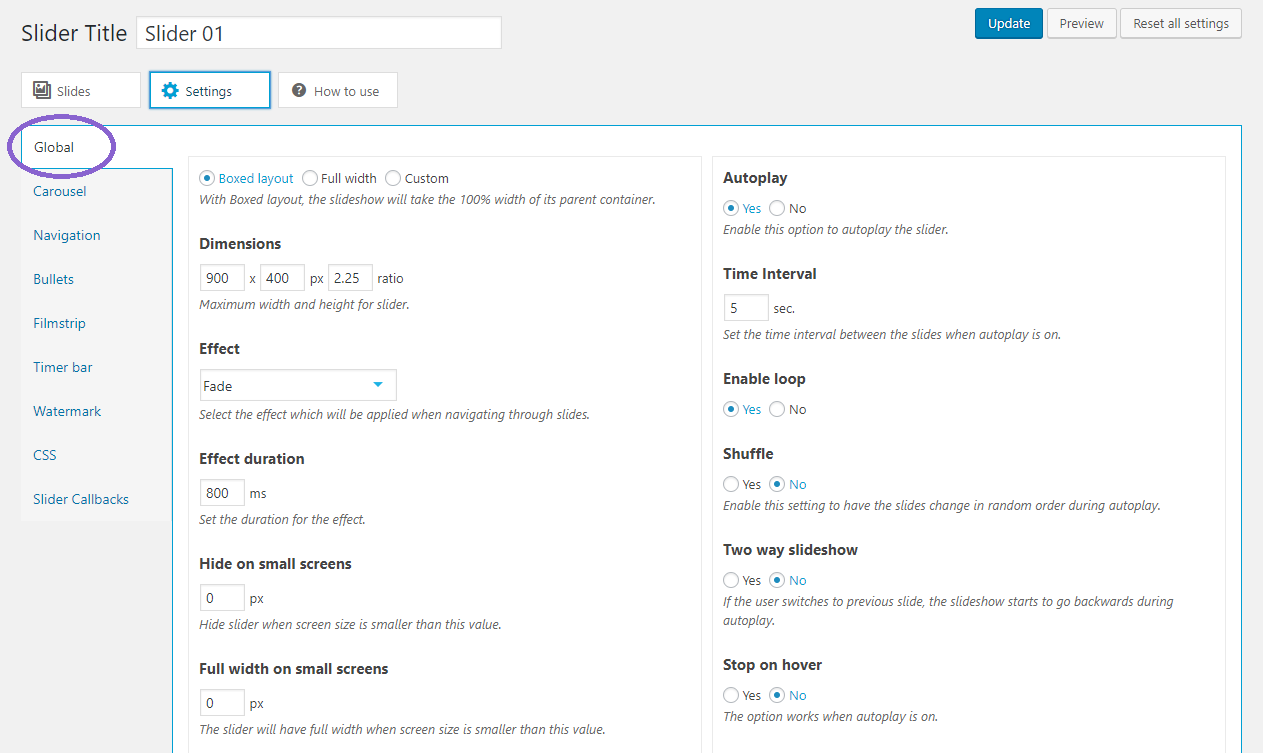This screenshot has height=753, width=1263.
Task: Select the Global settings section
Action: pos(54,147)
